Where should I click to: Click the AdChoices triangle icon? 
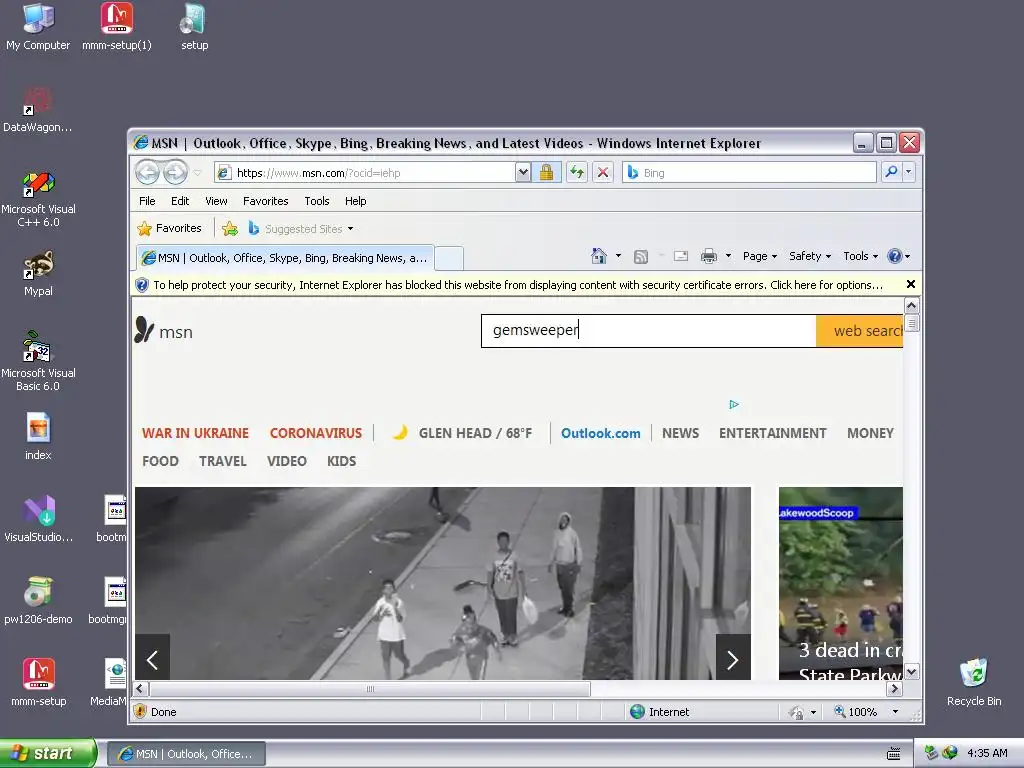click(734, 404)
